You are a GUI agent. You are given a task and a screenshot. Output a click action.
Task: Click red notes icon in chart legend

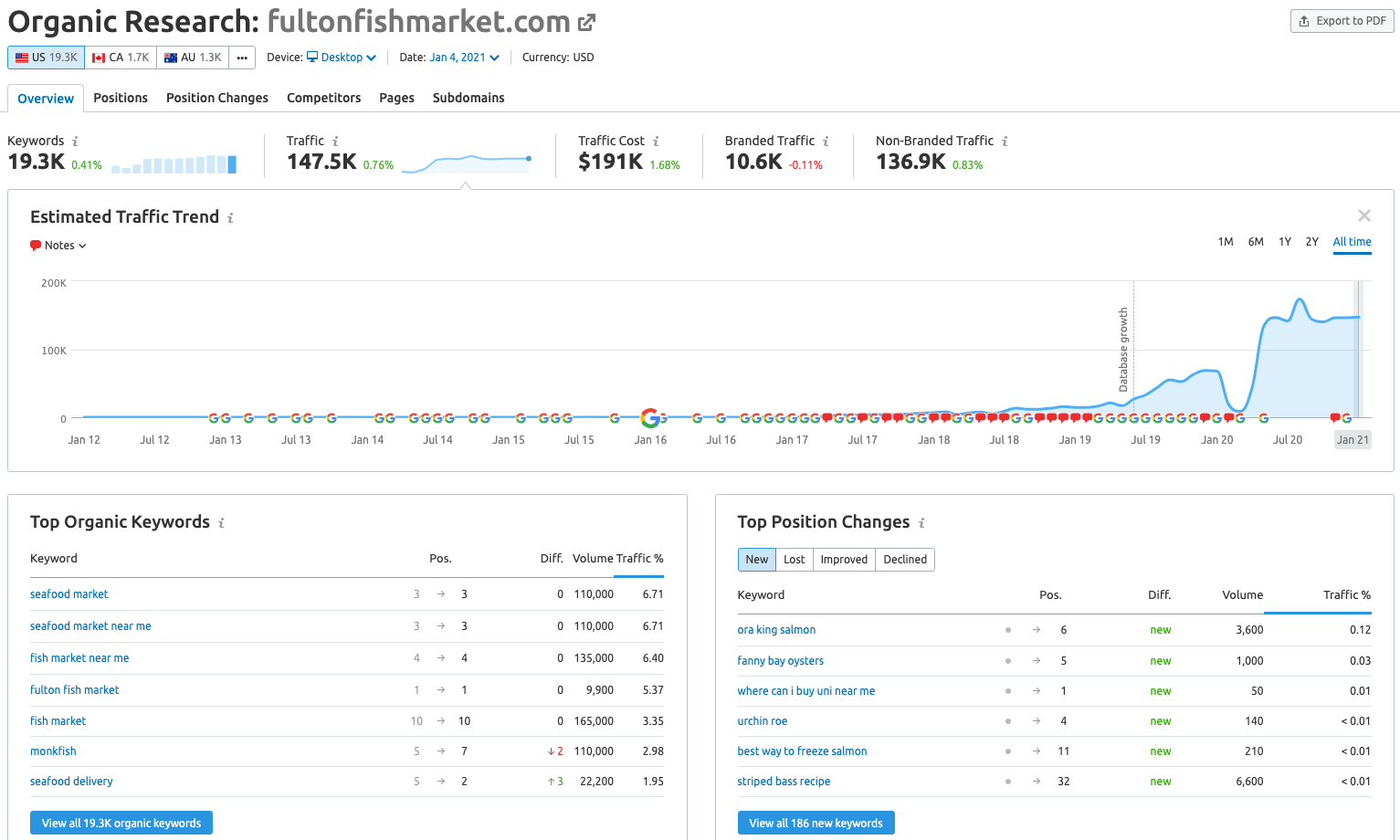[x=36, y=246]
